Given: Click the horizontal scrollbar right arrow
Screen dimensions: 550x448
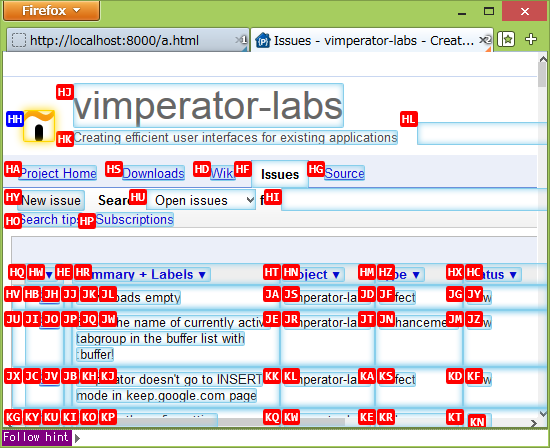Looking at the screenshot, I should 534,423.
